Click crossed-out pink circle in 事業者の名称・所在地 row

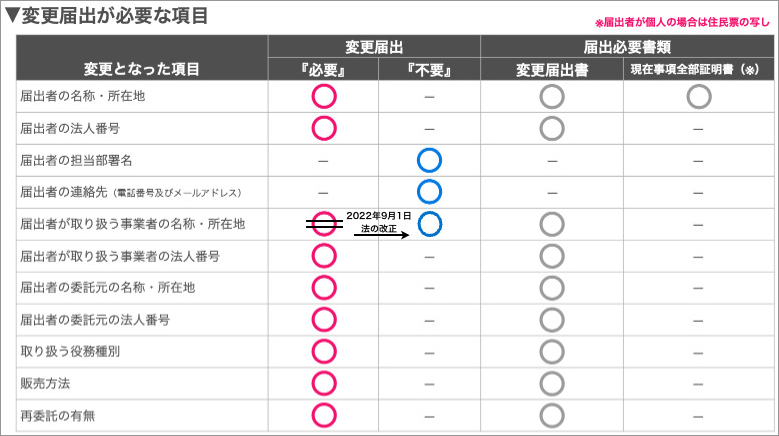tap(324, 224)
